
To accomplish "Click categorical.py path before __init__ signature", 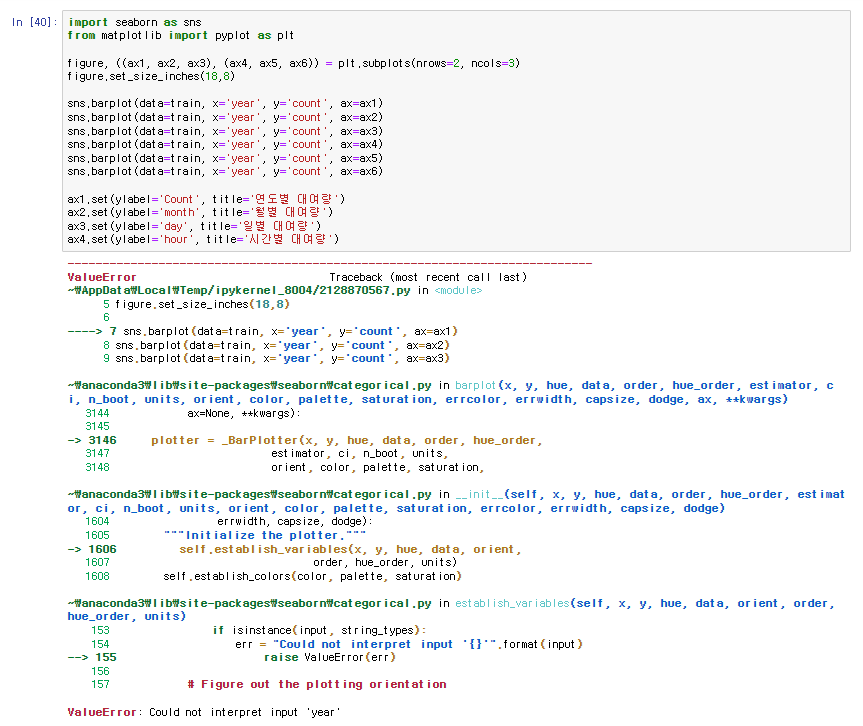I will coord(249,494).
